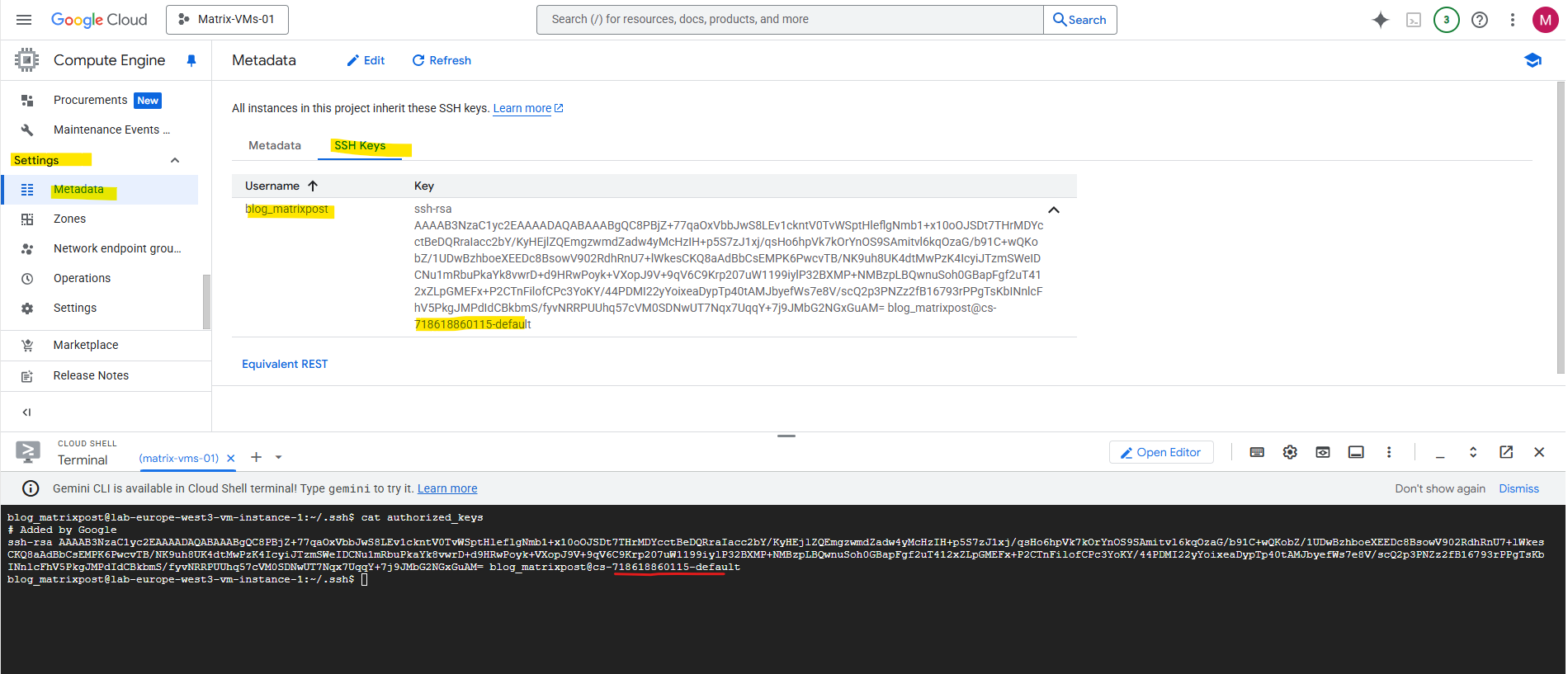This screenshot has height=674, width=1568.
Task: Open Cloud Shell more options menu
Action: click(1389, 452)
